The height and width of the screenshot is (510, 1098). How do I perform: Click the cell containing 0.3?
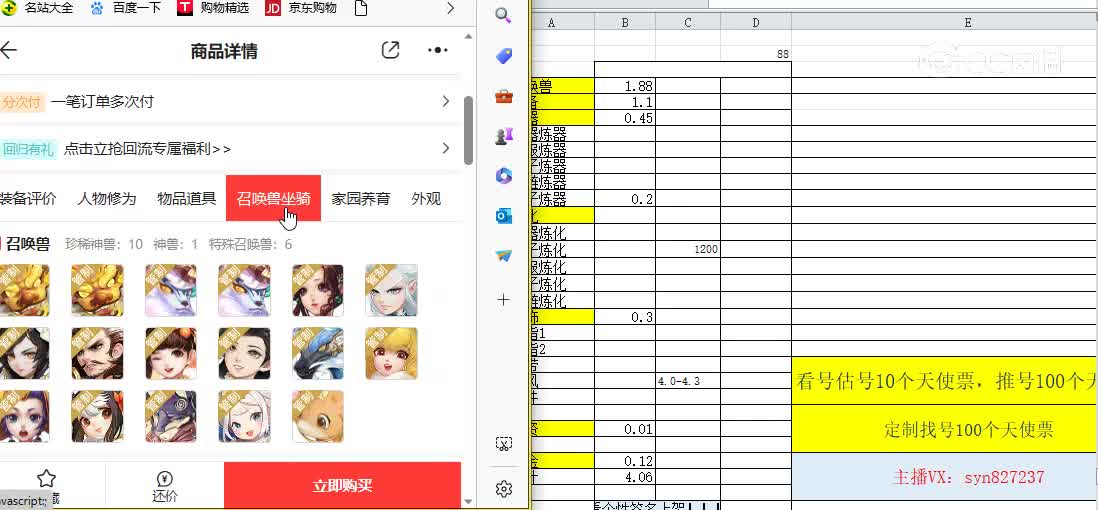point(625,317)
